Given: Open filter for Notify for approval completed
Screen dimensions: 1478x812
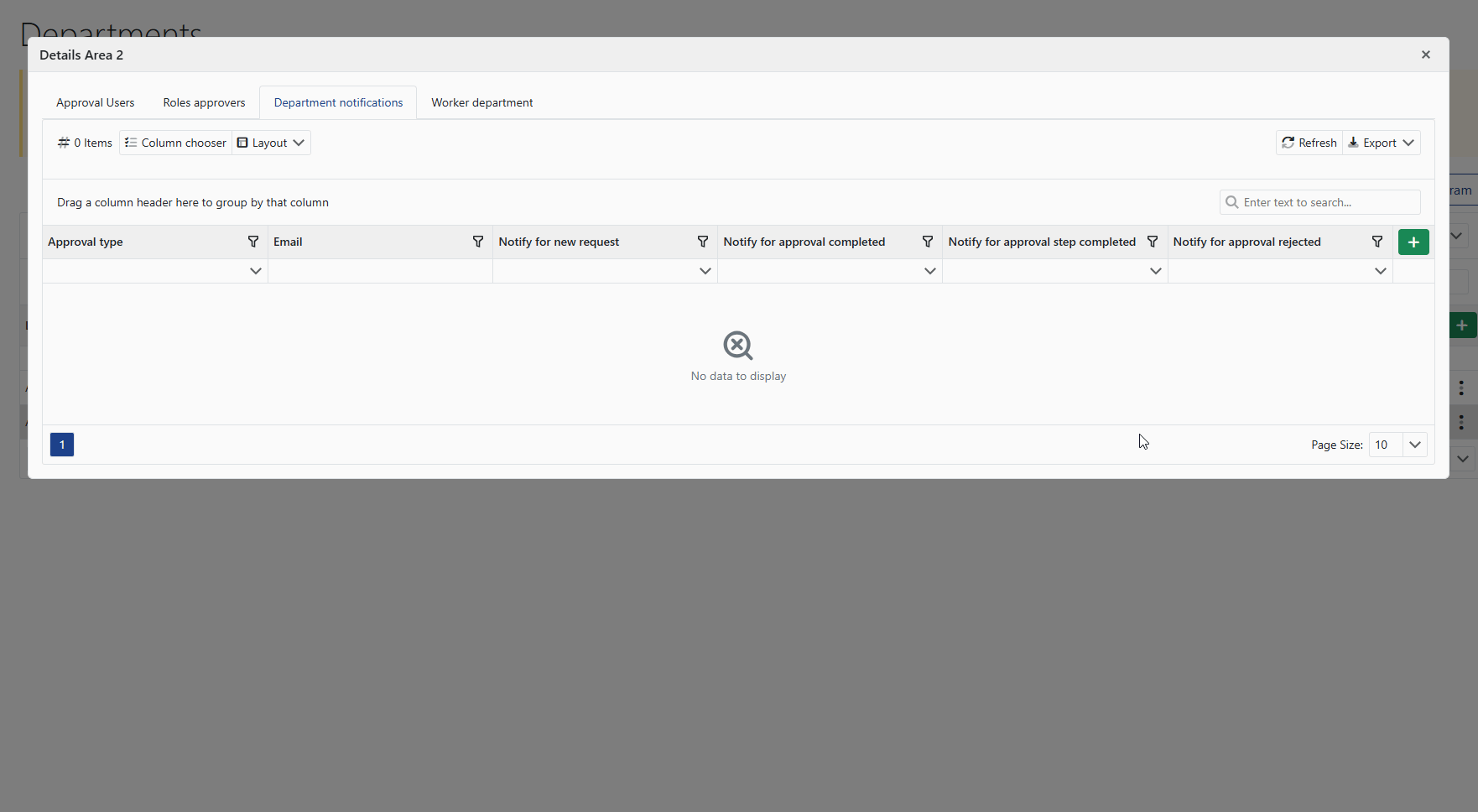Looking at the screenshot, I should 928,242.
